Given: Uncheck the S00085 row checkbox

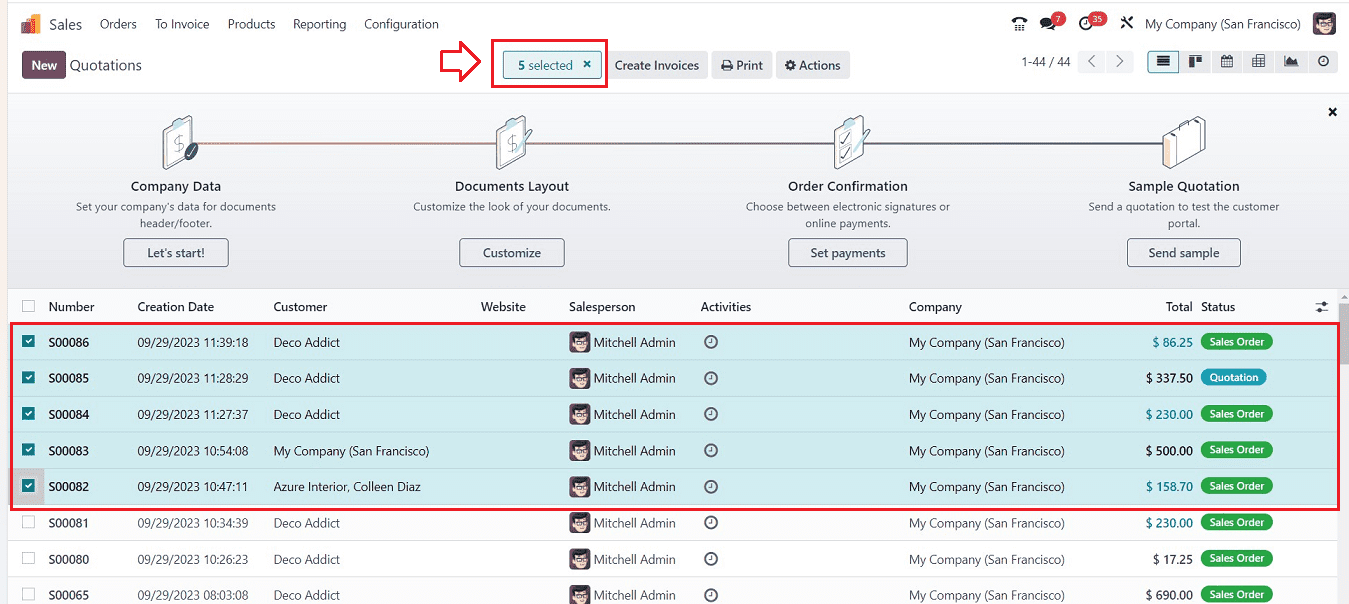Looking at the screenshot, I should coord(28,378).
